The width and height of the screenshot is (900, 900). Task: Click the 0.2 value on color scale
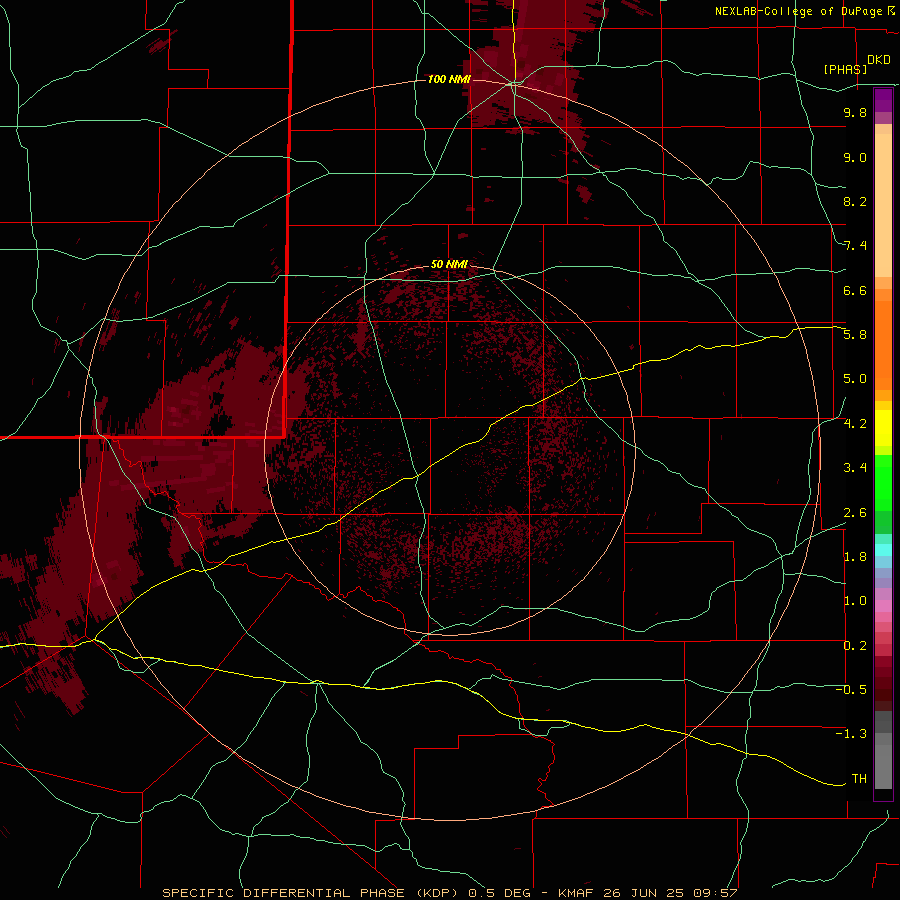[x=855, y=646]
